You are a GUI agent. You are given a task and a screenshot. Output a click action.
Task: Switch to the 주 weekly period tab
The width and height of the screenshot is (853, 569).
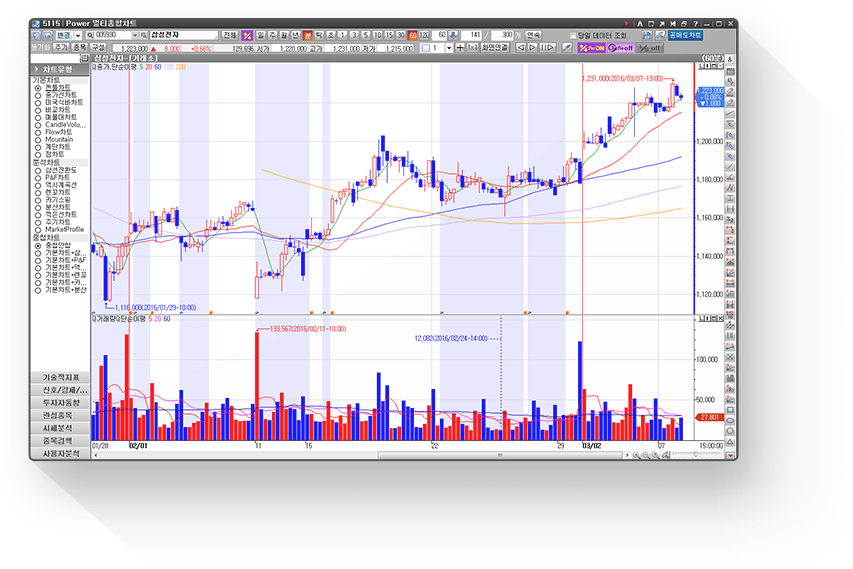coord(272,35)
